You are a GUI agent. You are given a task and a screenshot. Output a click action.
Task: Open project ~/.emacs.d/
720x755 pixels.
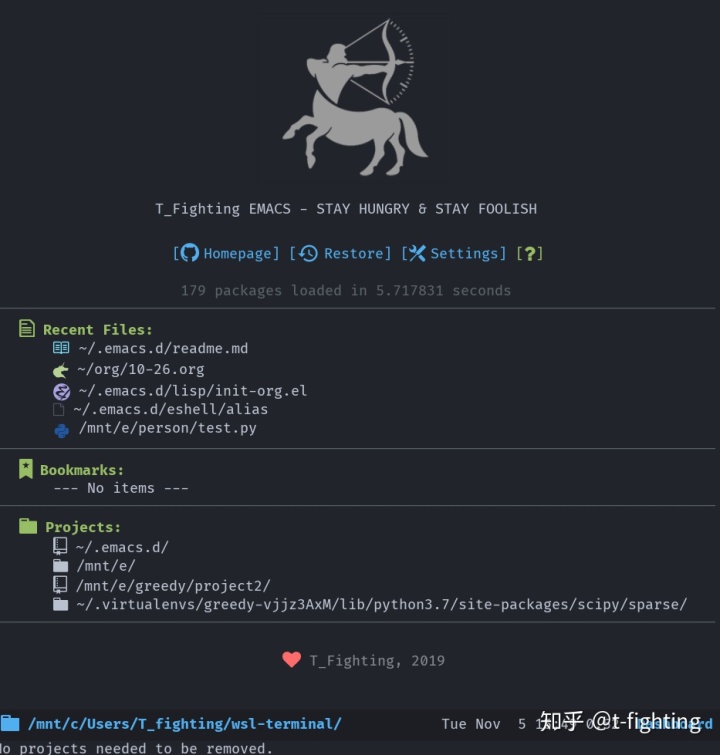(122, 547)
